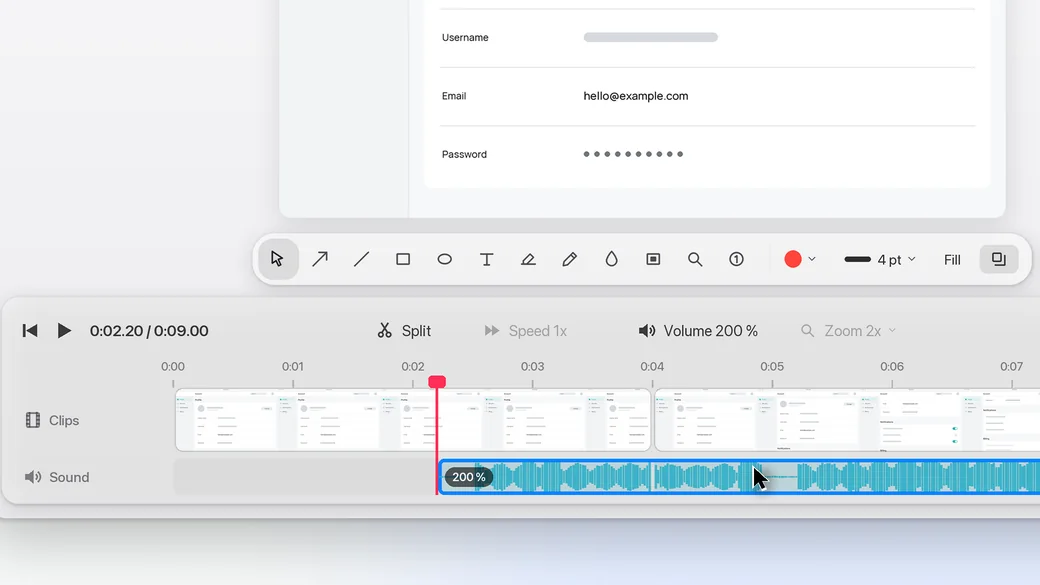
Task: Select the Blur droplet tool
Action: tap(612, 259)
